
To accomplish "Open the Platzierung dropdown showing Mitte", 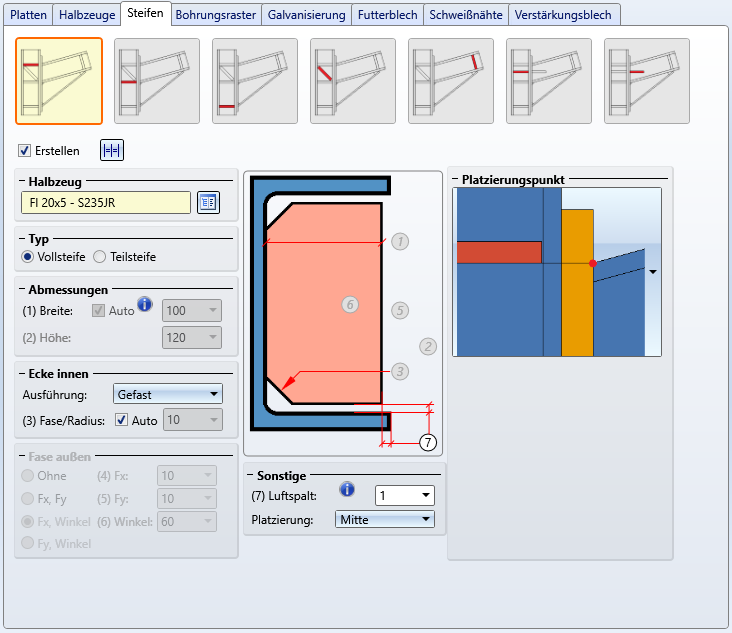I will pos(385,520).
